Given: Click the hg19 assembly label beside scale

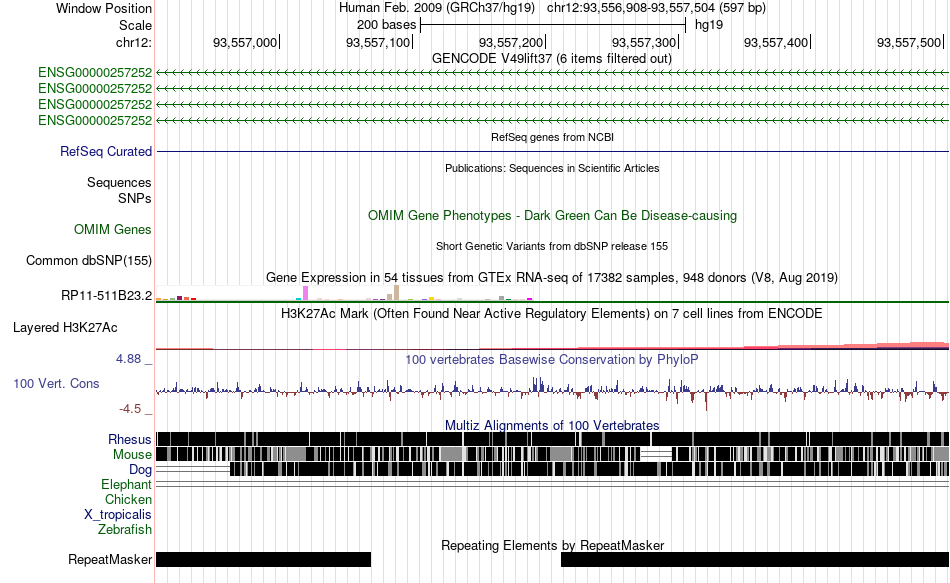Looking at the screenshot, I should click(x=709, y=25).
